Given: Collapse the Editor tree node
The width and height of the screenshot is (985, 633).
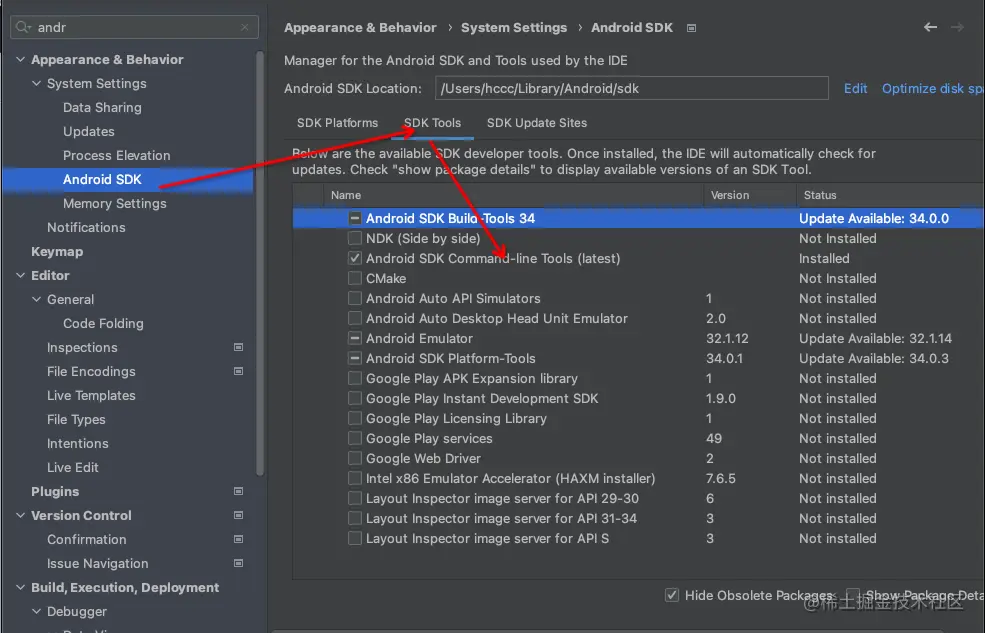Looking at the screenshot, I should click(21, 275).
